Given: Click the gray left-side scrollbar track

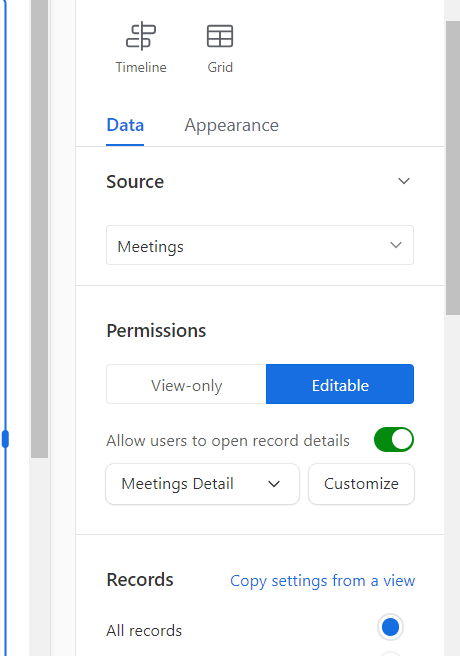Looking at the screenshot, I should (39, 229).
